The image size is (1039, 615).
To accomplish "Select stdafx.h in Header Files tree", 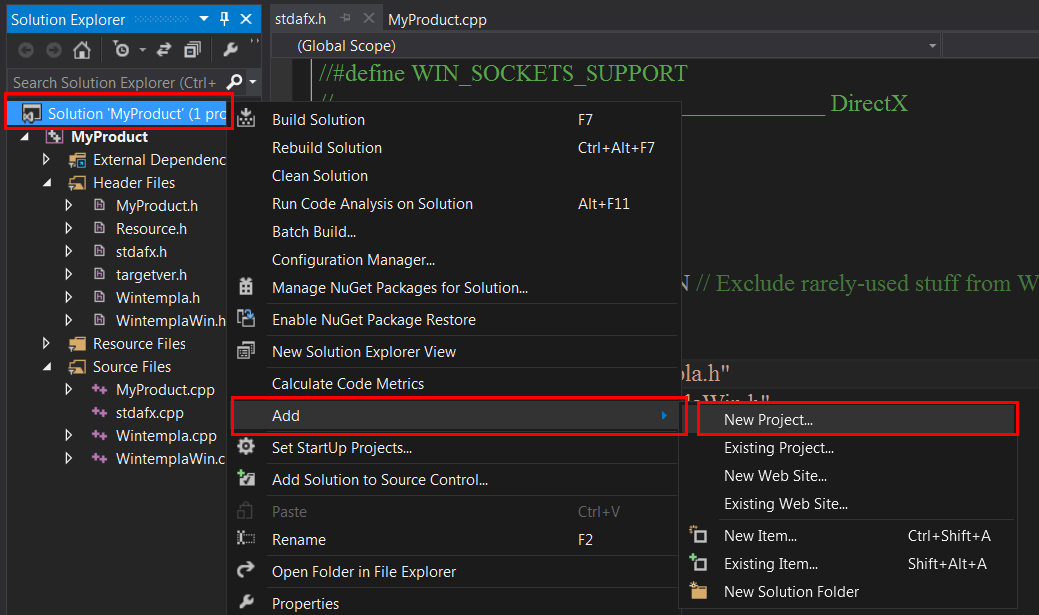I will click(x=141, y=252).
